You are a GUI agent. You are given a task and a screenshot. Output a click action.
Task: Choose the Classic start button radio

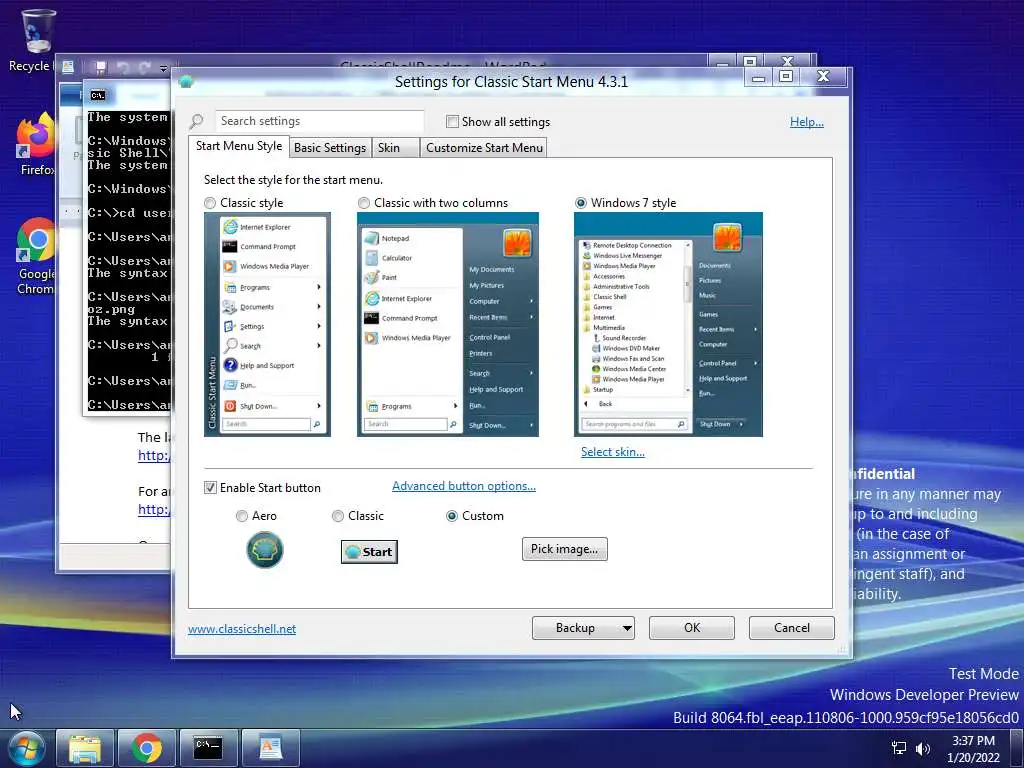click(x=338, y=516)
